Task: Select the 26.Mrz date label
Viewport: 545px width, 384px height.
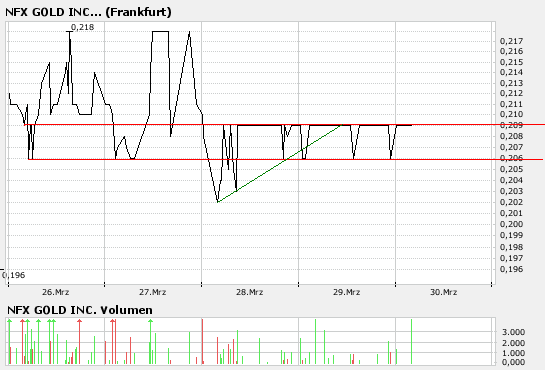Action: tap(56, 292)
